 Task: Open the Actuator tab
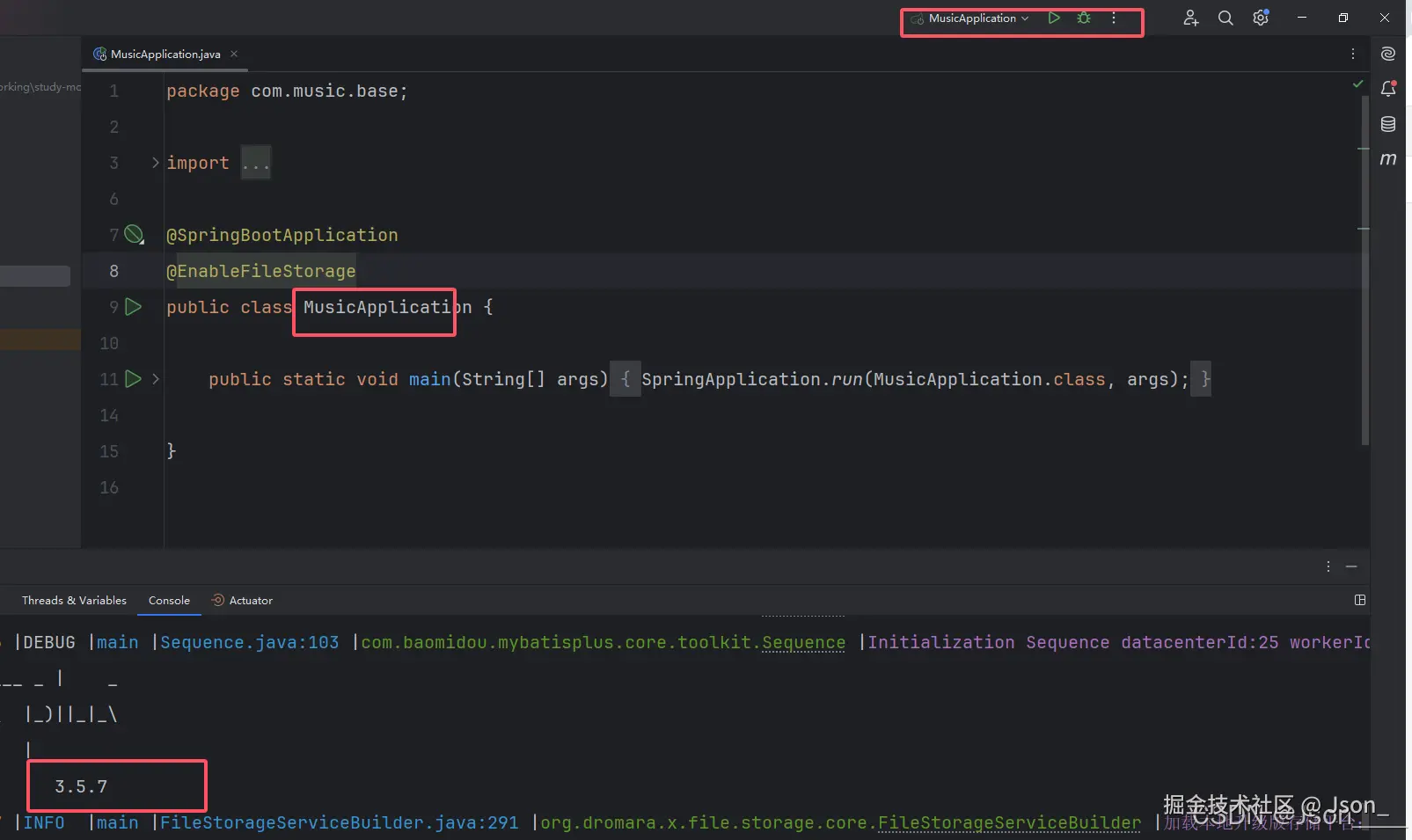point(242,601)
